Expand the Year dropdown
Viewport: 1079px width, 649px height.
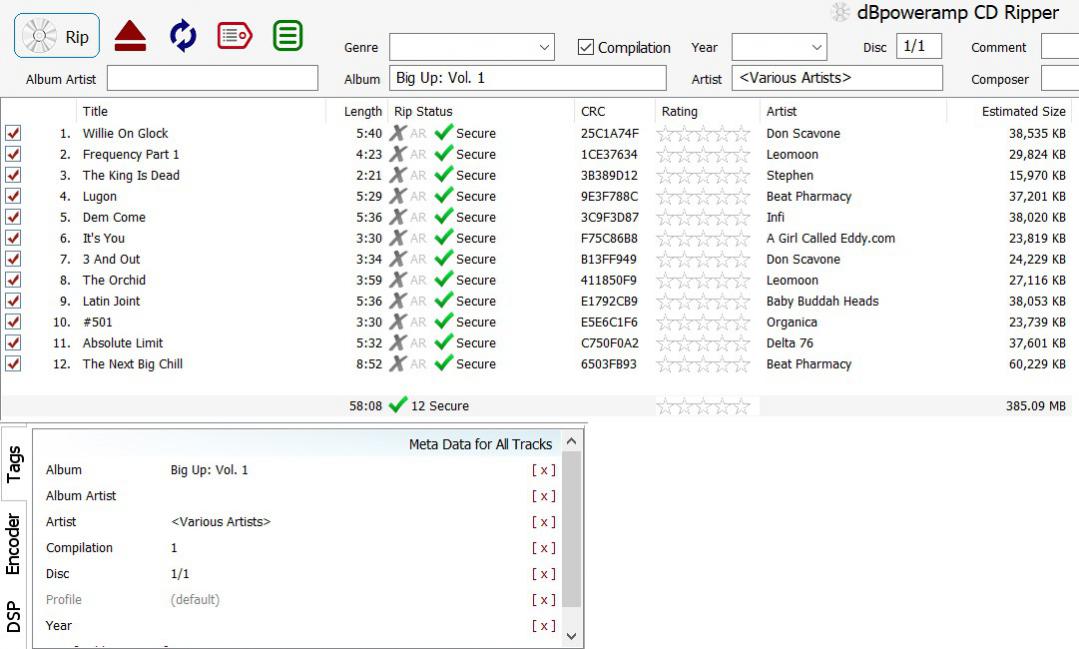coord(817,47)
